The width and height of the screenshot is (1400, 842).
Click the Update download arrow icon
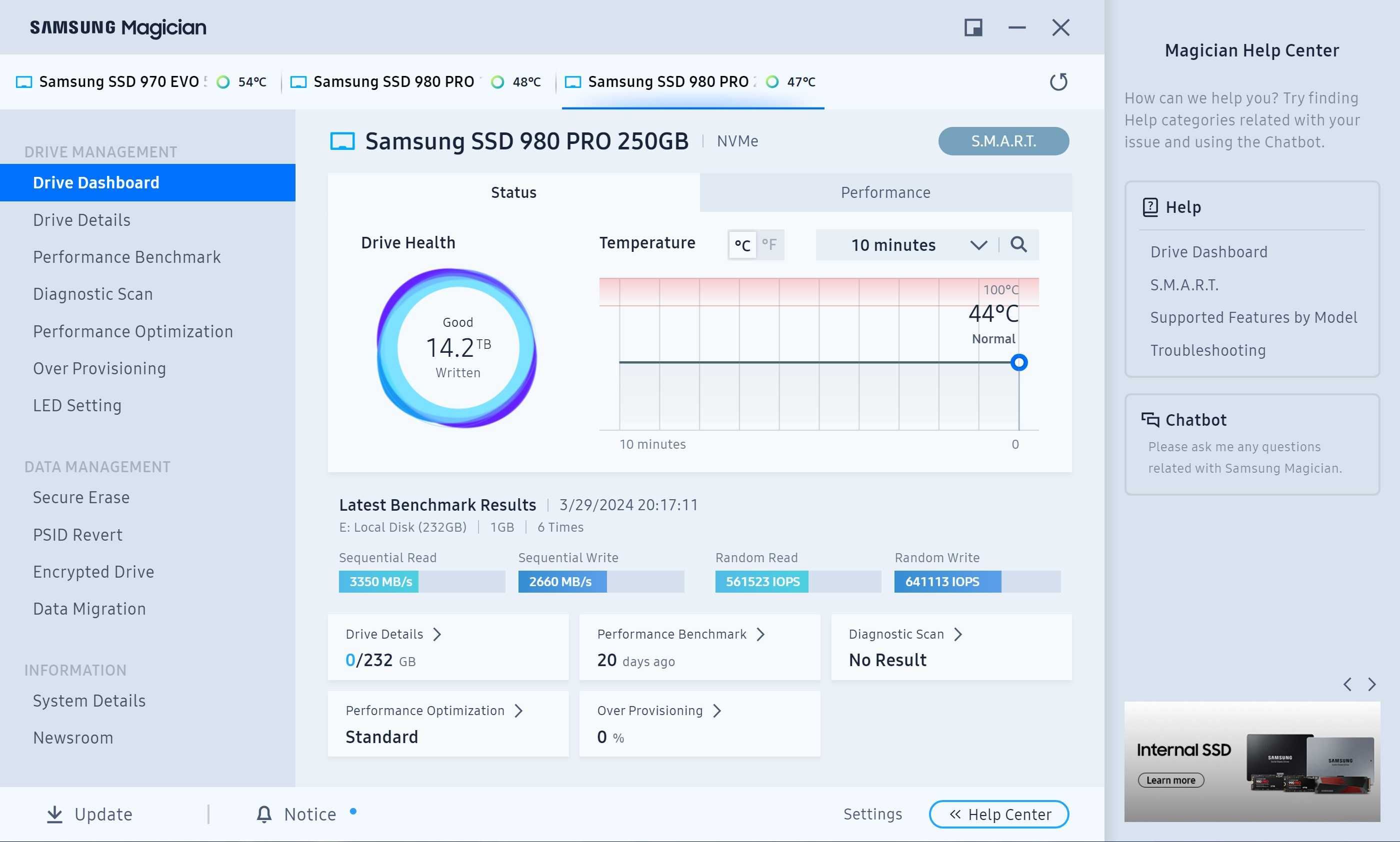(54, 814)
